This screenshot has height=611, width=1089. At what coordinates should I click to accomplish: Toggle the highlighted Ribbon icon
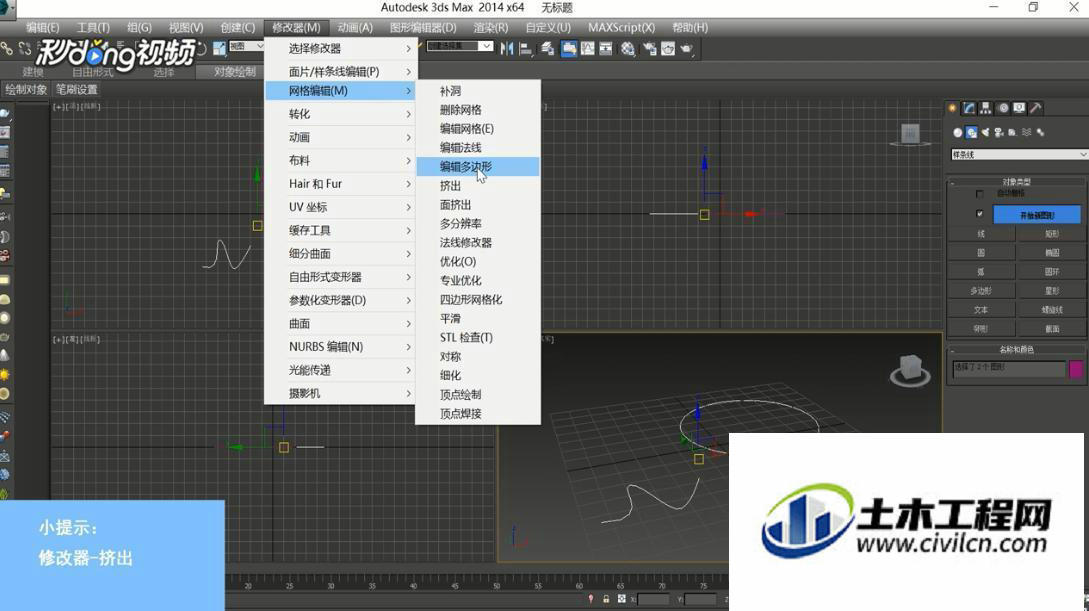pos(569,49)
